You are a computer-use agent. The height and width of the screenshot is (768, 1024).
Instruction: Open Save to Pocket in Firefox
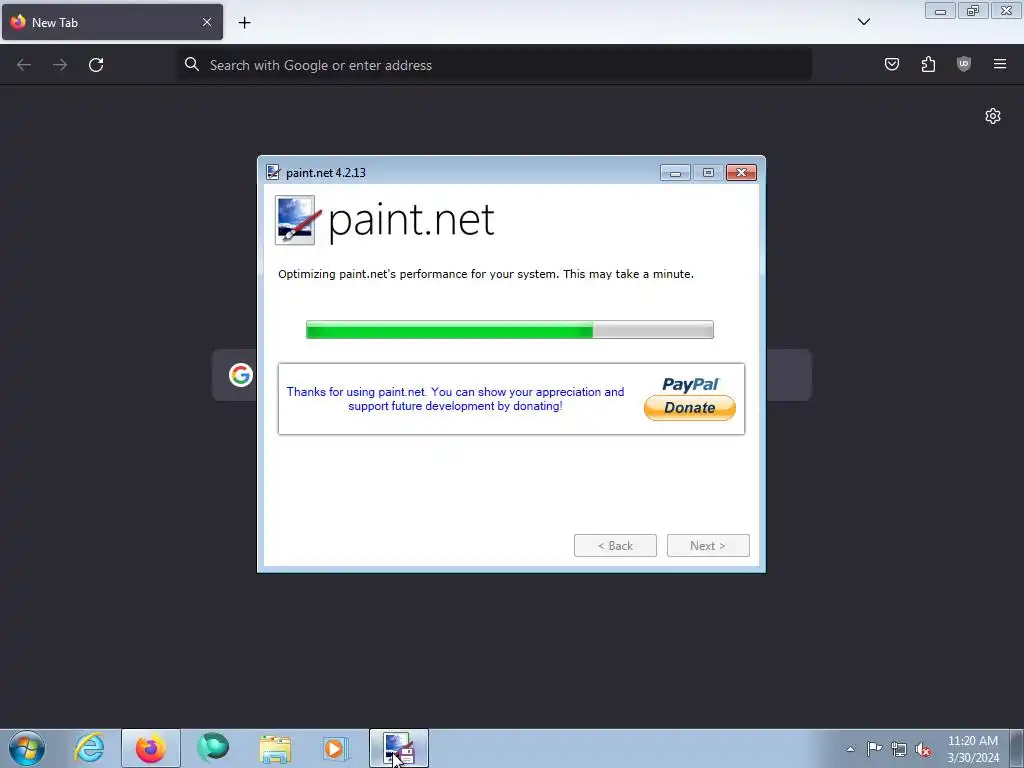[x=892, y=64]
